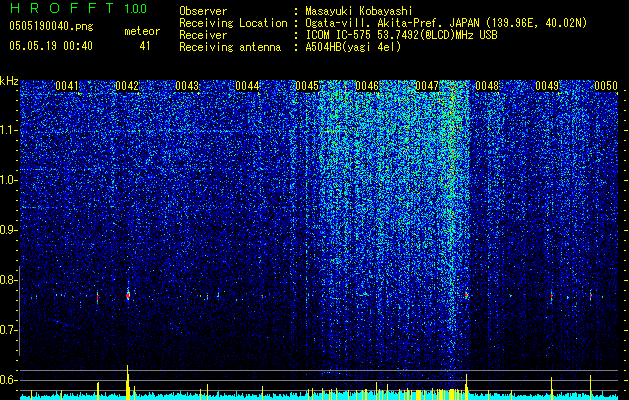The image size is (629, 400).
Task: Click the 0.9 kHz frequency label
Action: coord(8,230)
